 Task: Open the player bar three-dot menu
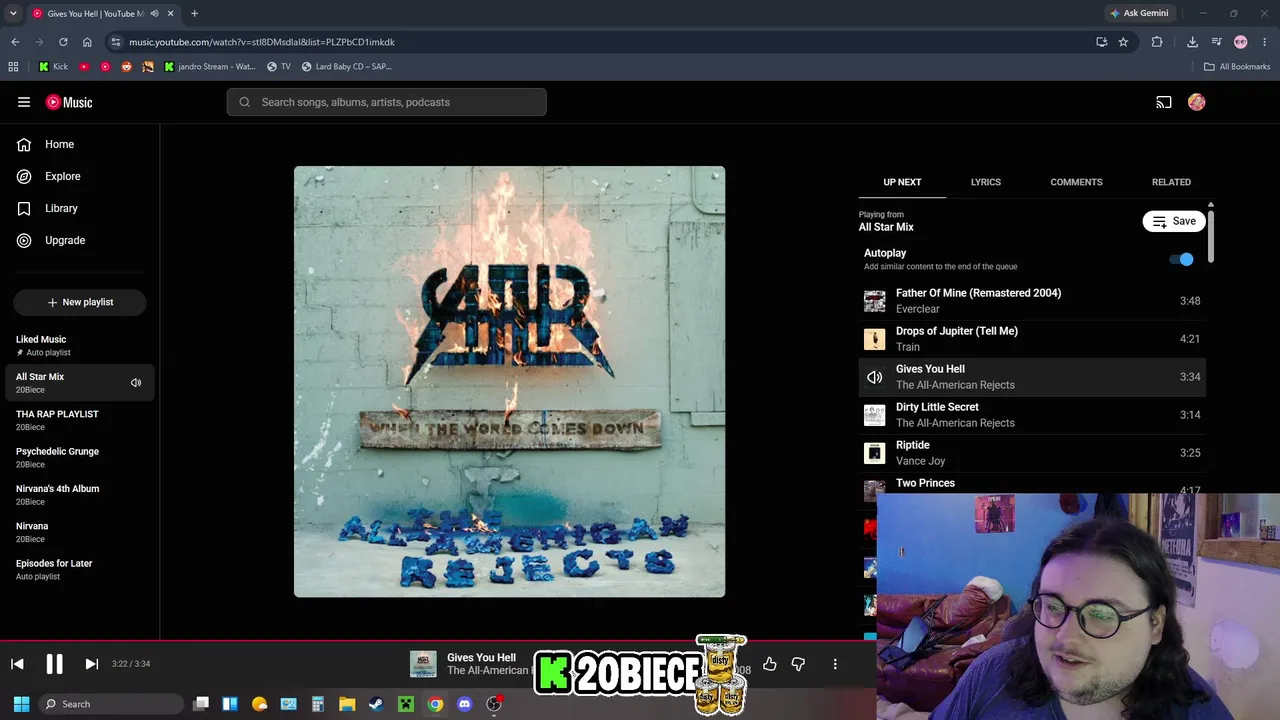835,664
